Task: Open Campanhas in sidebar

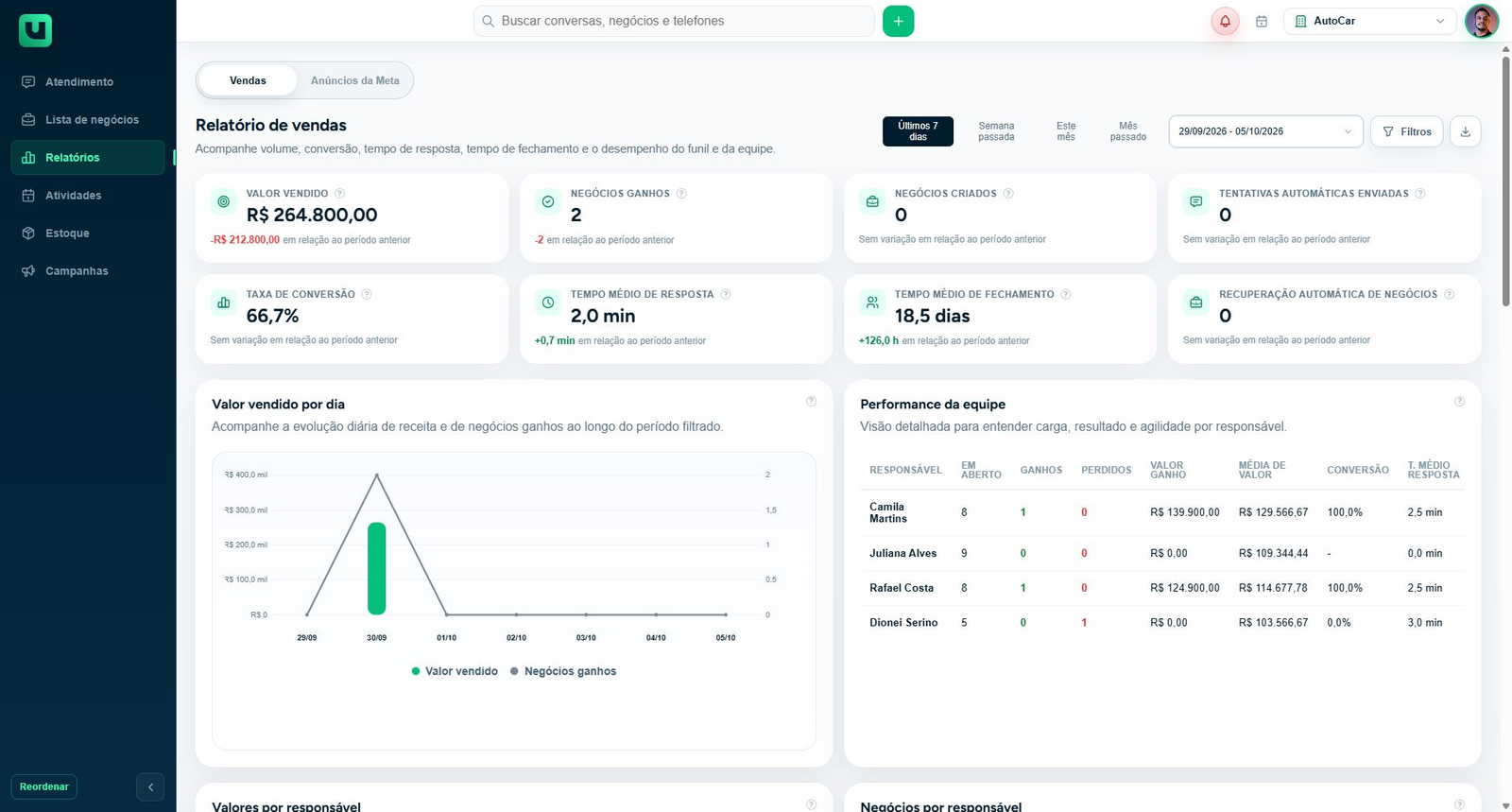Action: 87,271
